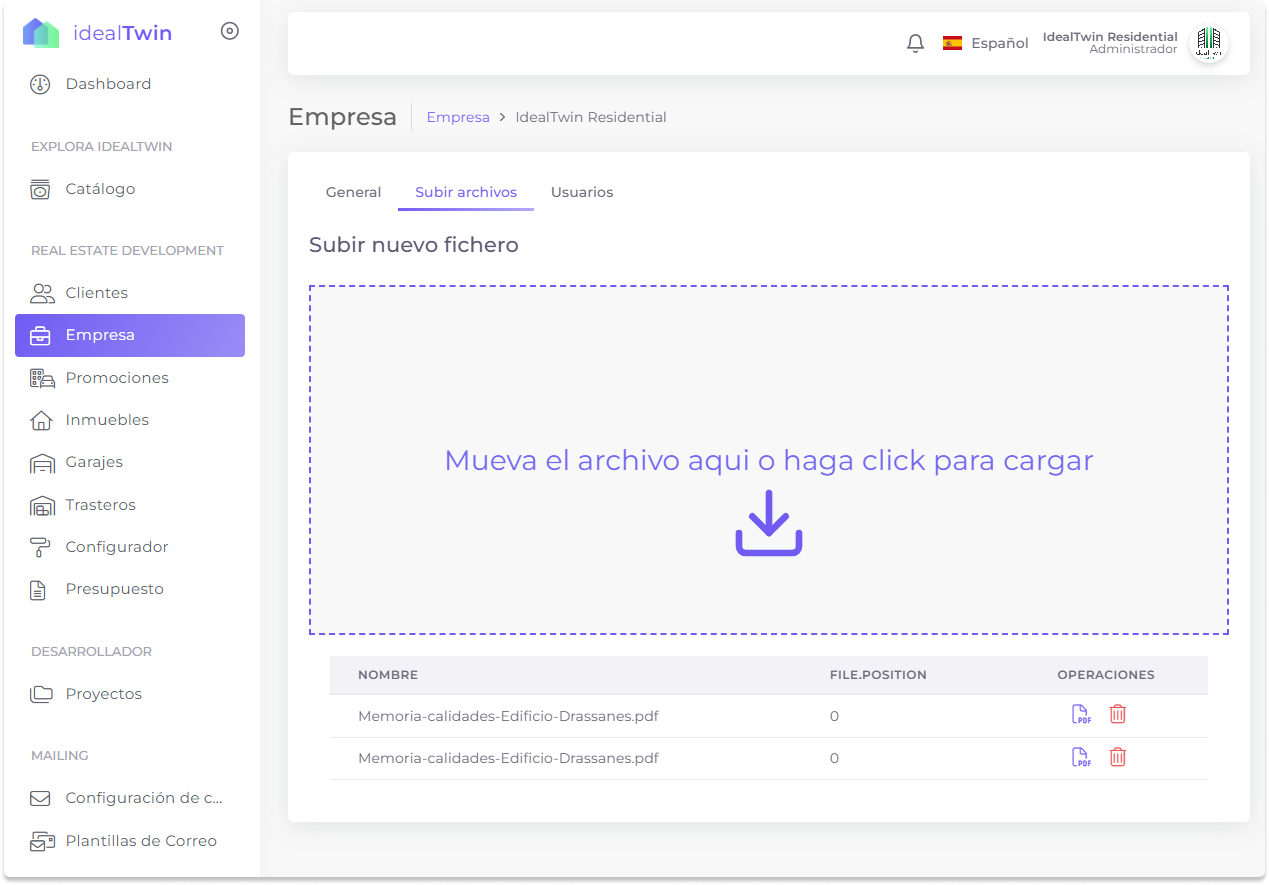Select the Clientes sidebar icon
Screen dimensions: 1269x885
pyautogui.click(x=41, y=292)
